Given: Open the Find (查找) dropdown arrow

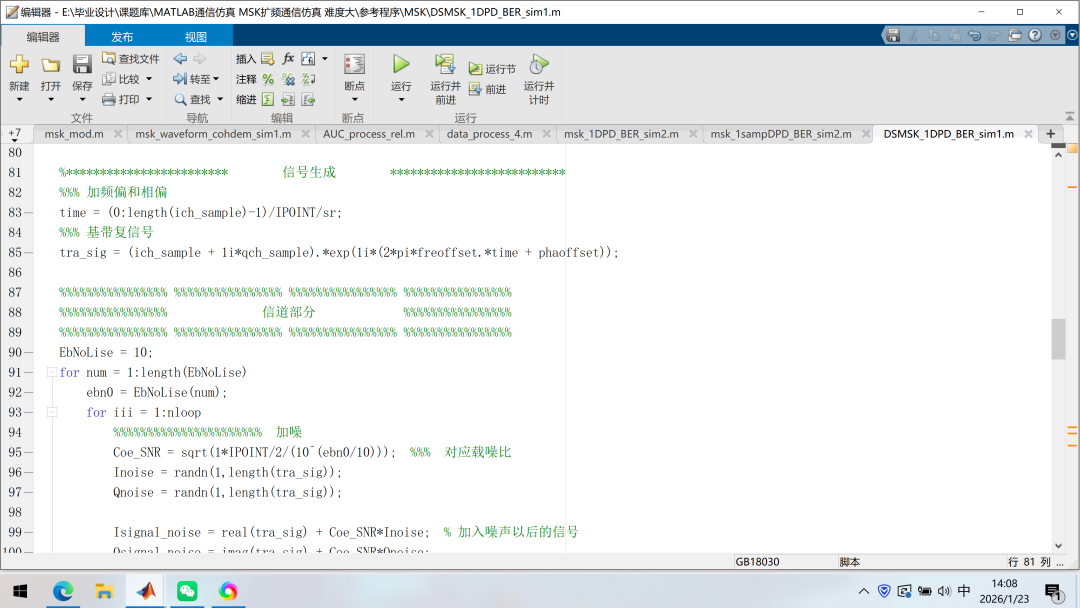Looking at the screenshot, I should [x=220, y=99].
